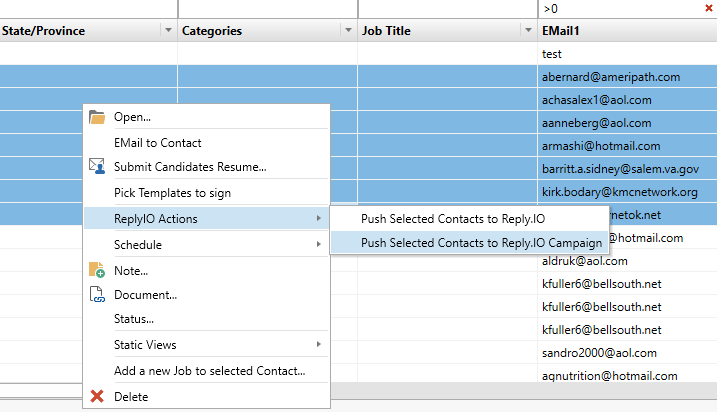The height and width of the screenshot is (412, 717).
Task: Select barritt.a.sidney@salem.va.gov email cell
Action: [x=627, y=169]
